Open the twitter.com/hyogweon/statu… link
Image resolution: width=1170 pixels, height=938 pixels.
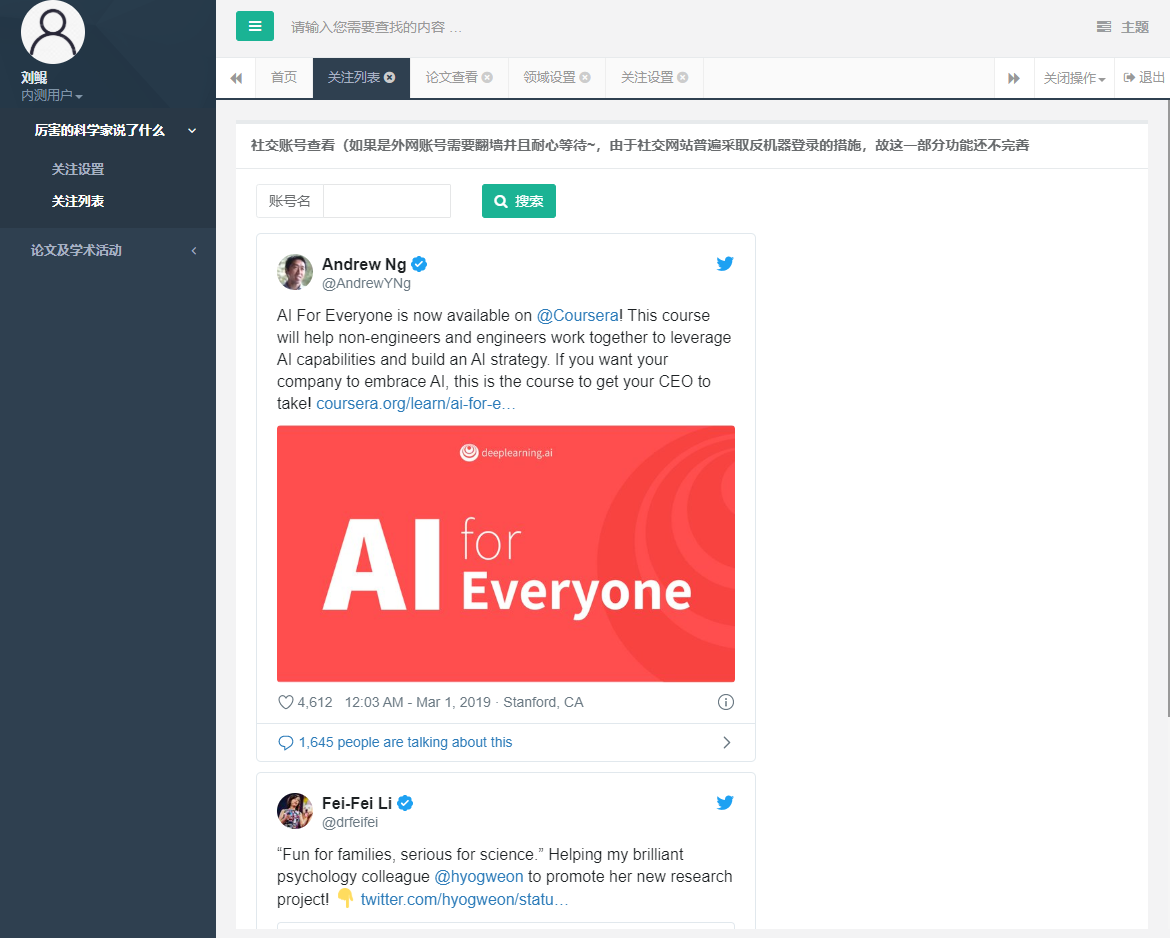(464, 900)
